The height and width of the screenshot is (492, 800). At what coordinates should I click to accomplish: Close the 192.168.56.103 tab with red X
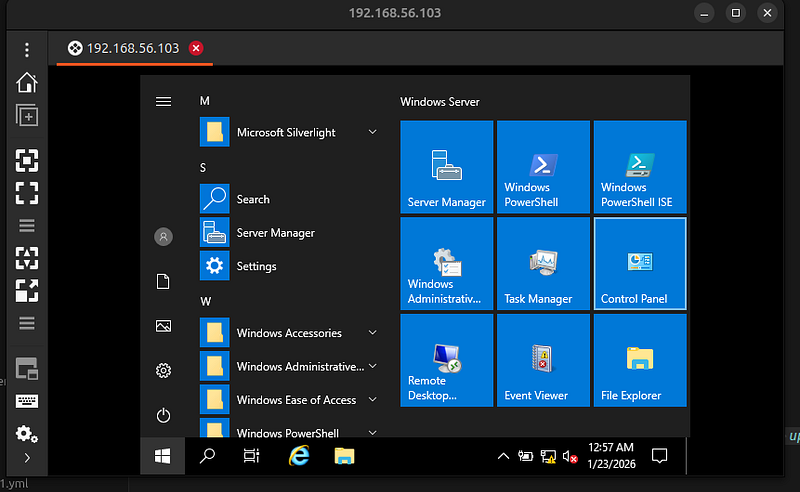(x=196, y=48)
